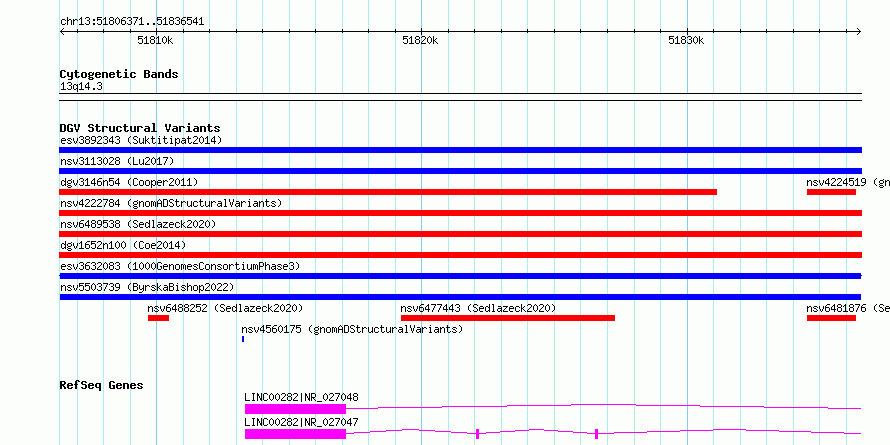The width and height of the screenshot is (890, 445).
Task: Select the small red bar under nsv6488252
Action: tap(158, 318)
